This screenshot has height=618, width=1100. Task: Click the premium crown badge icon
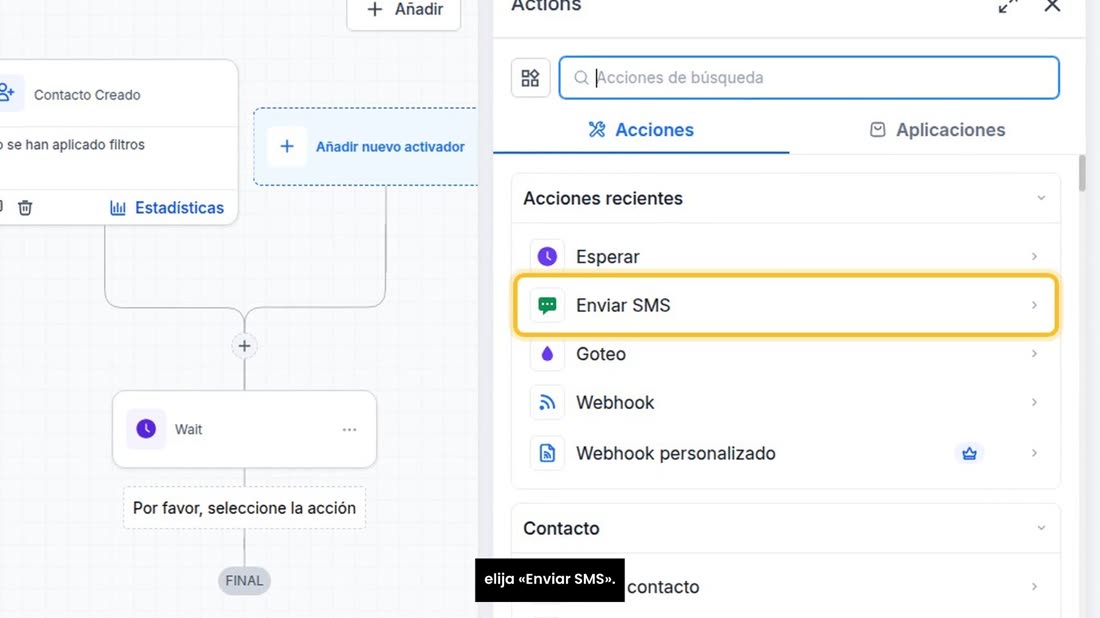tap(970, 454)
